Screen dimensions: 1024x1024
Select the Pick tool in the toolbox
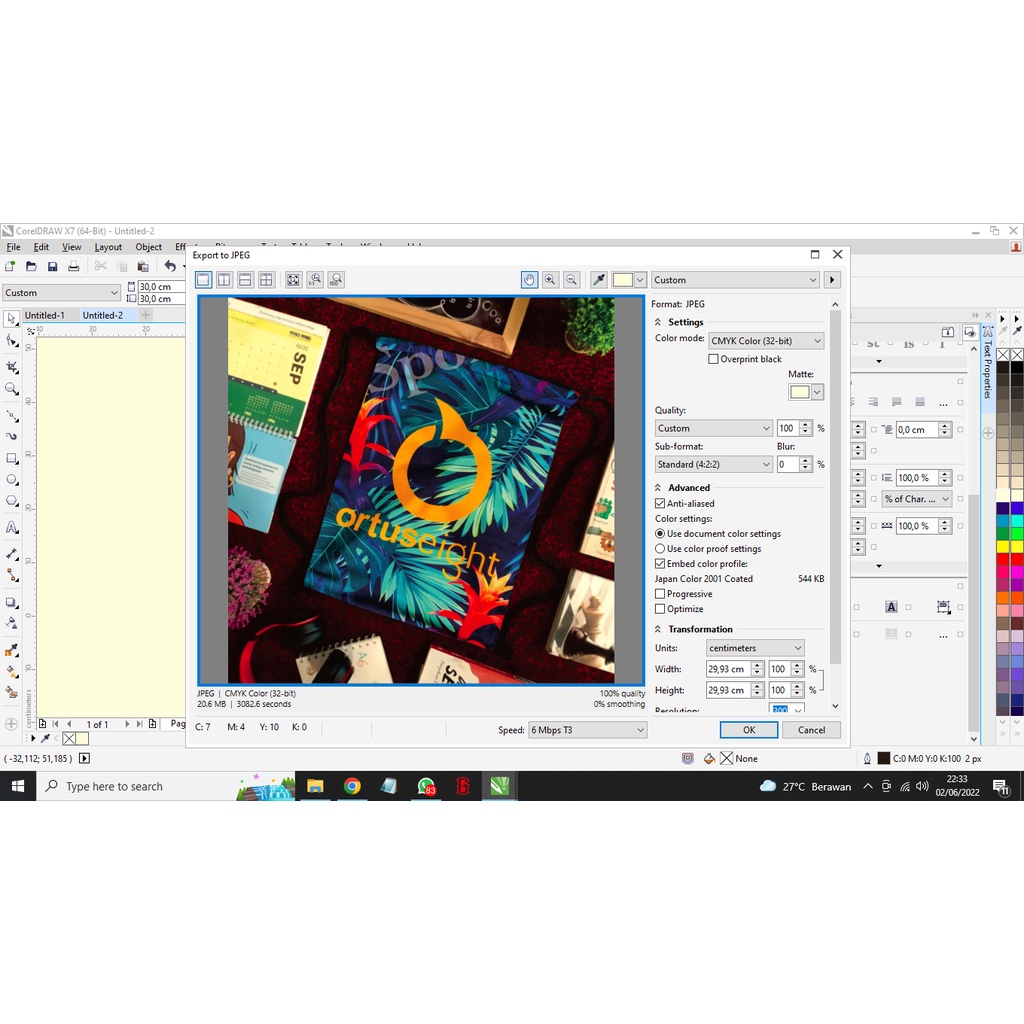click(x=11, y=319)
